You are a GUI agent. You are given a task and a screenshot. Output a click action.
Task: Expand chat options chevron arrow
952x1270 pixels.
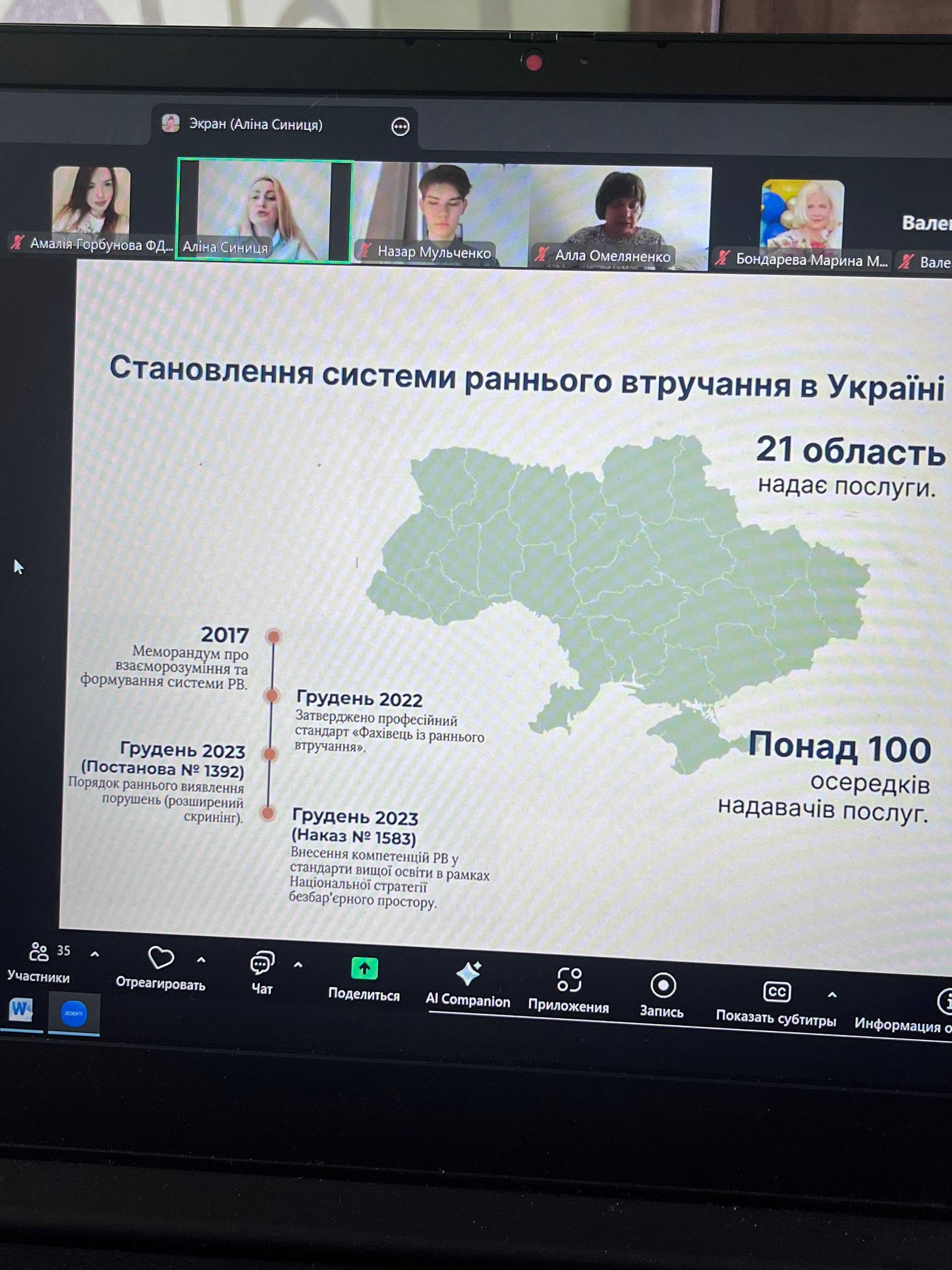pyautogui.click(x=298, y=965)
